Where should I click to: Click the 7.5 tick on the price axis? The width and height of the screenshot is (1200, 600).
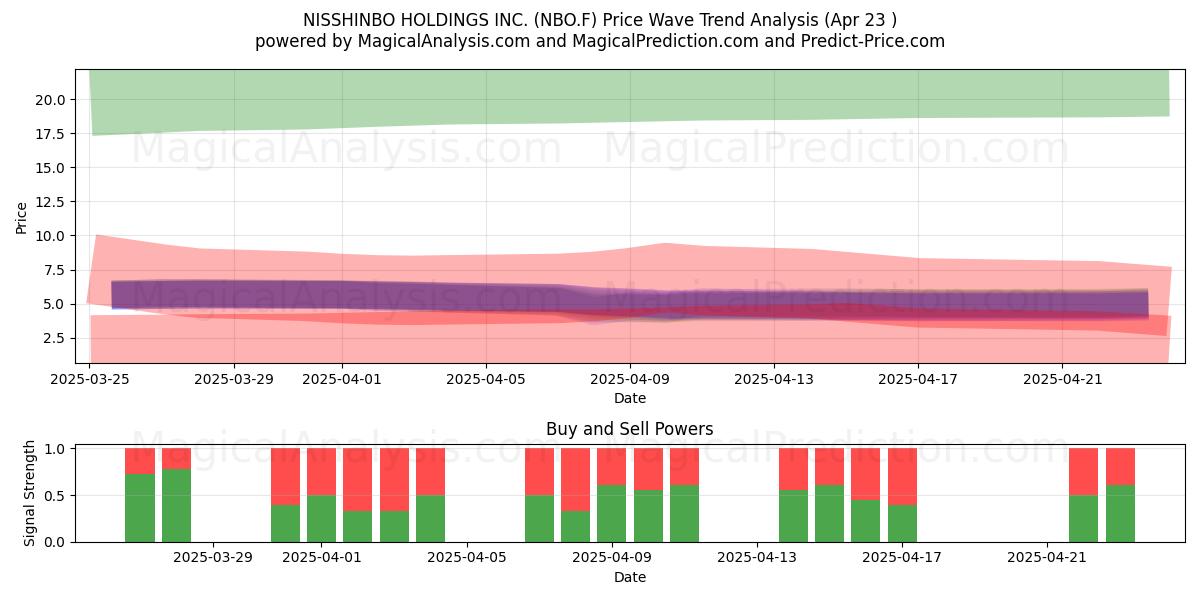[55, 270]
